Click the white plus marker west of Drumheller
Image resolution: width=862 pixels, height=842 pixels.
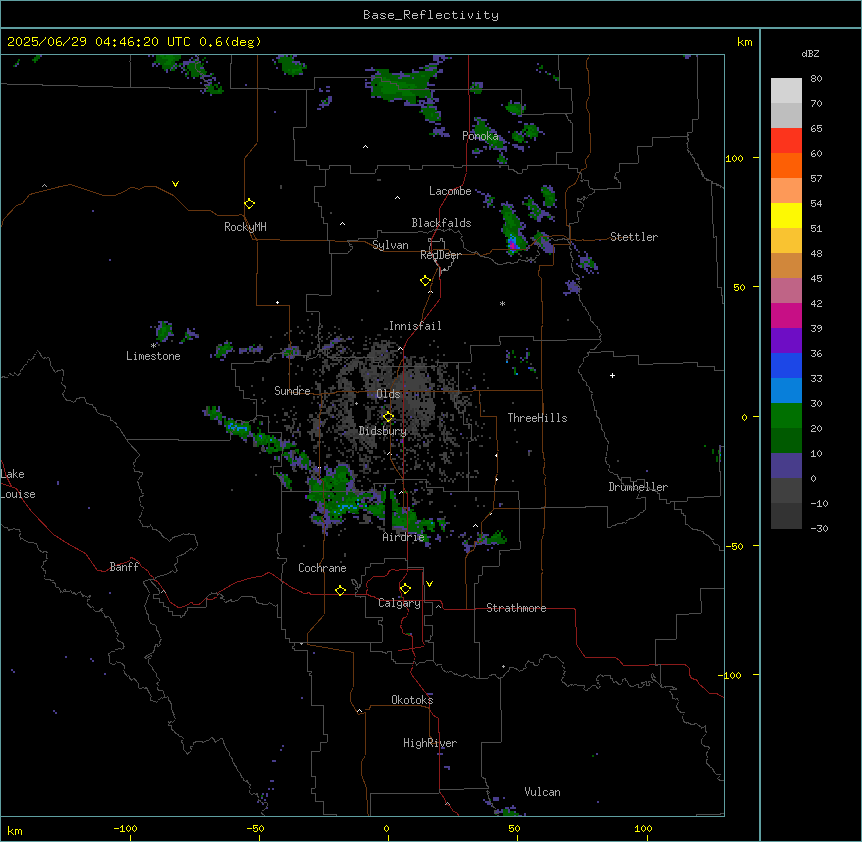612,375
